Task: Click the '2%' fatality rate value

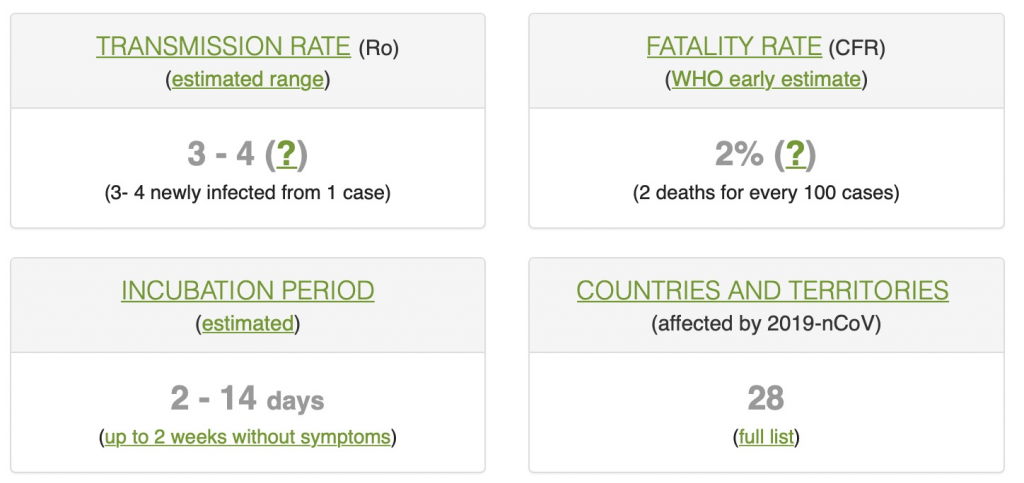Action: (739, 155)
